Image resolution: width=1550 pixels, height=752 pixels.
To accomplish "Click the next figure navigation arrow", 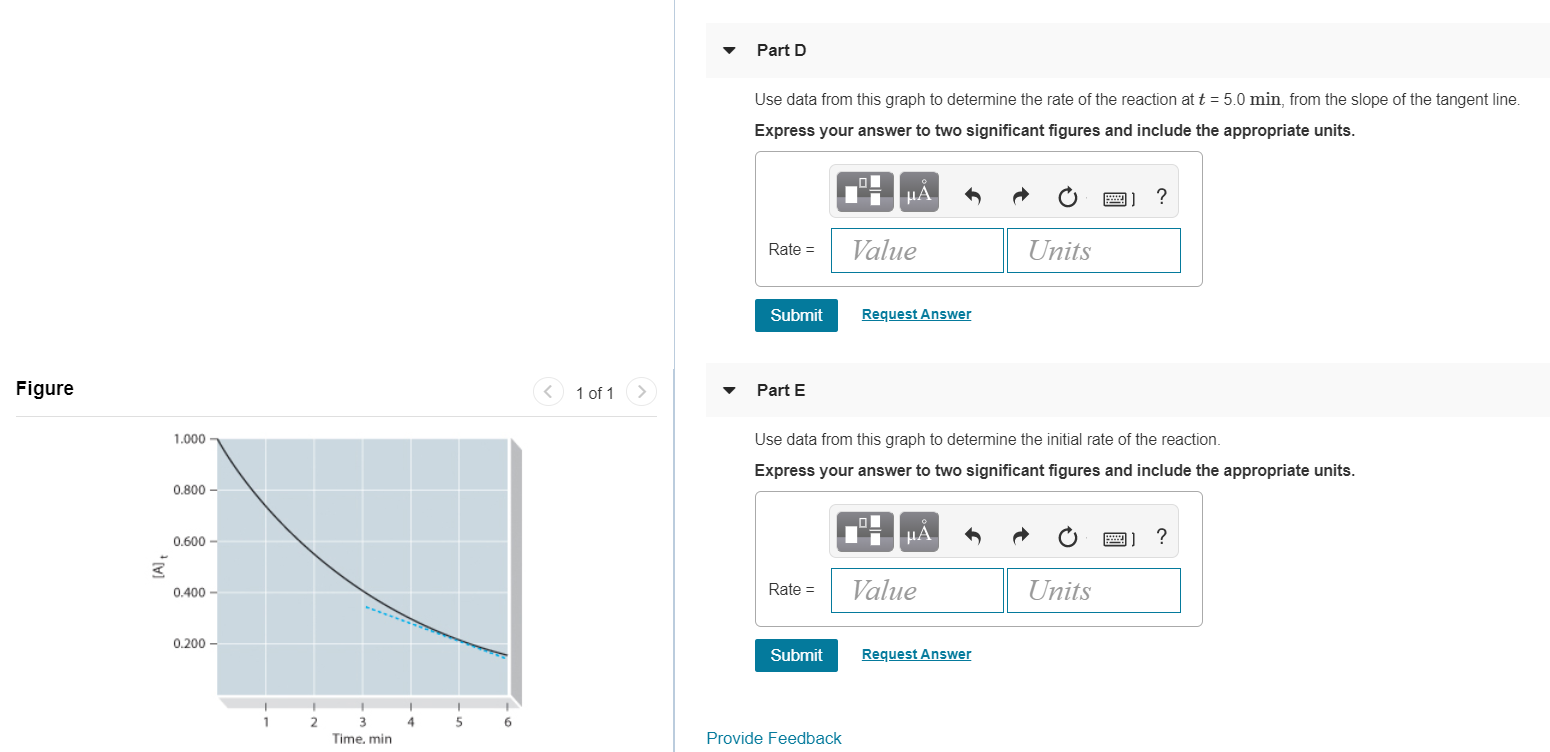I will click(x=641, y=392).
